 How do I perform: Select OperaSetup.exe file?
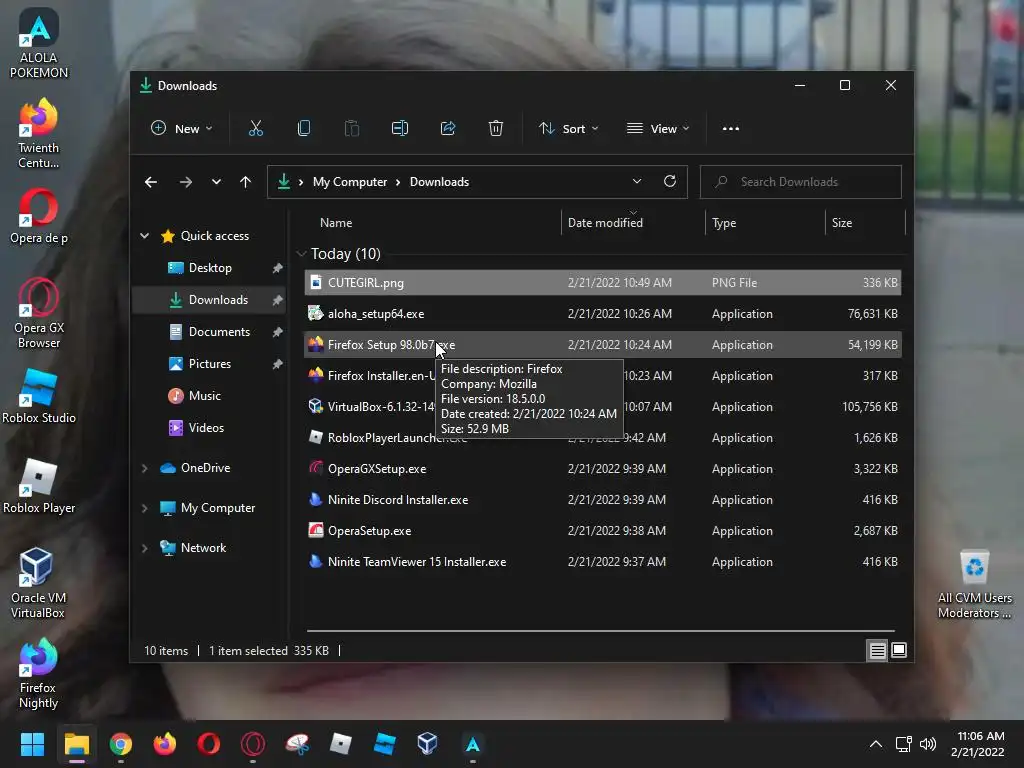(x=602, y=531)
